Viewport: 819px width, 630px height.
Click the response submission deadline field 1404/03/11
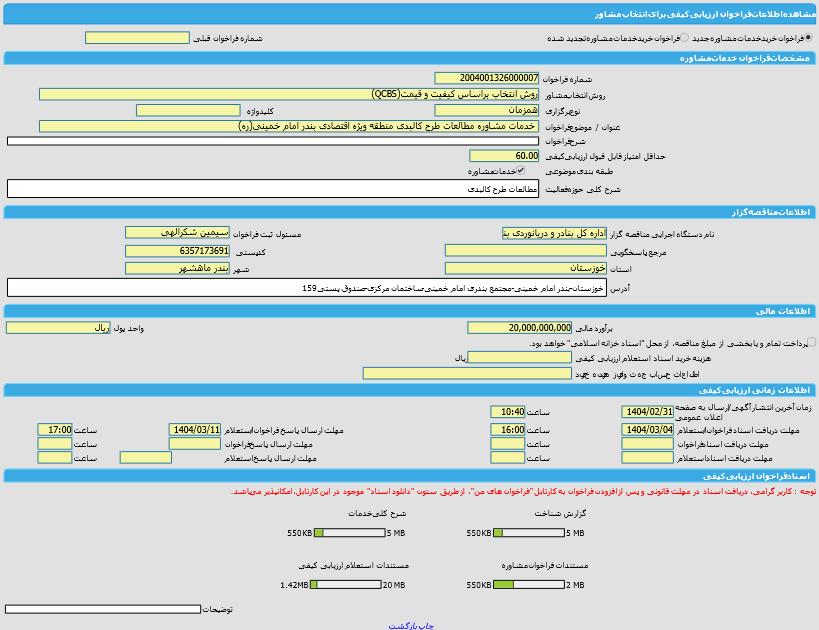pyautogui.click(x=195, y=429)
